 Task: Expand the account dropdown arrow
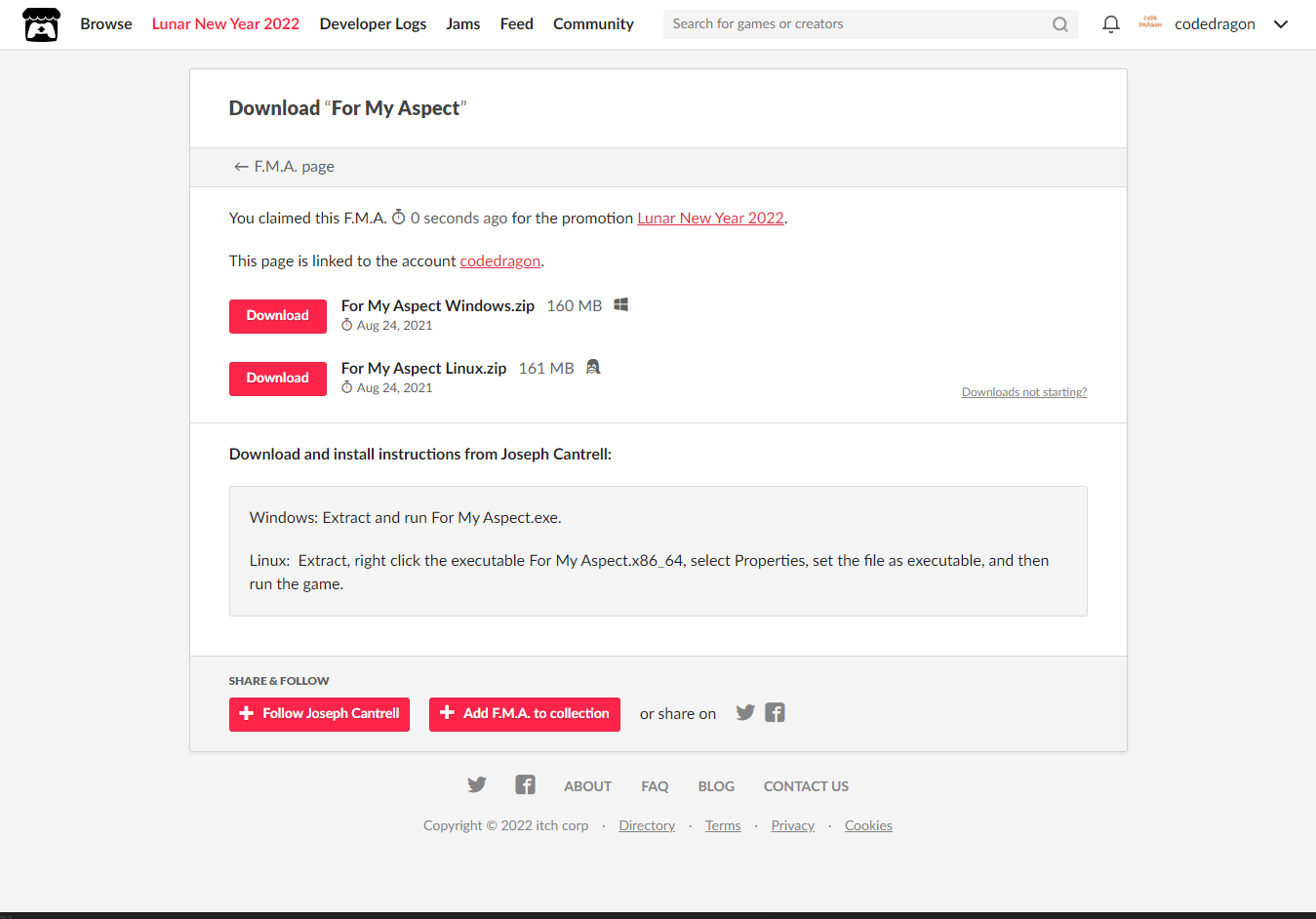point(1281,24)
